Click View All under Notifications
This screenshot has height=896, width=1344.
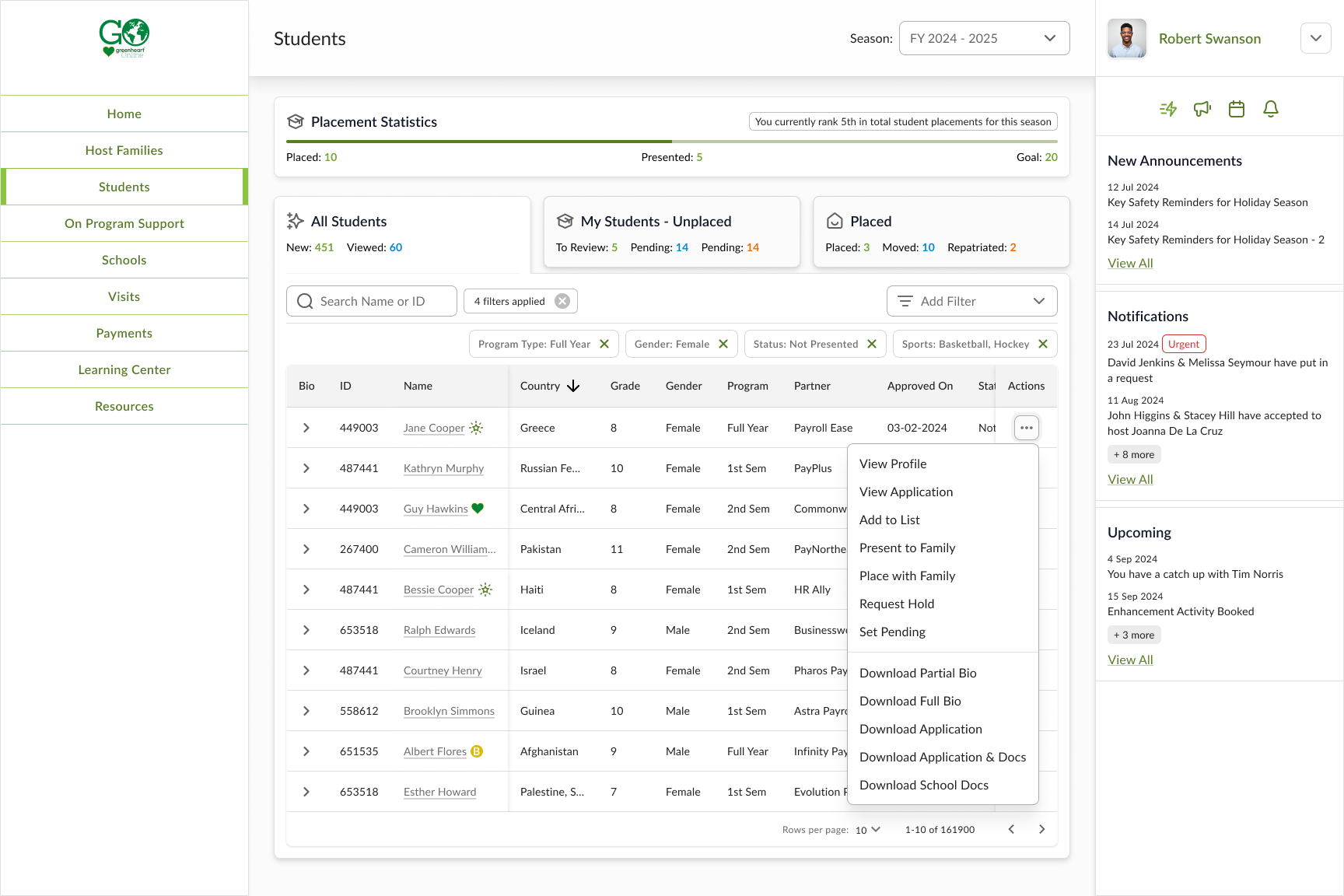click(1130, 479)
